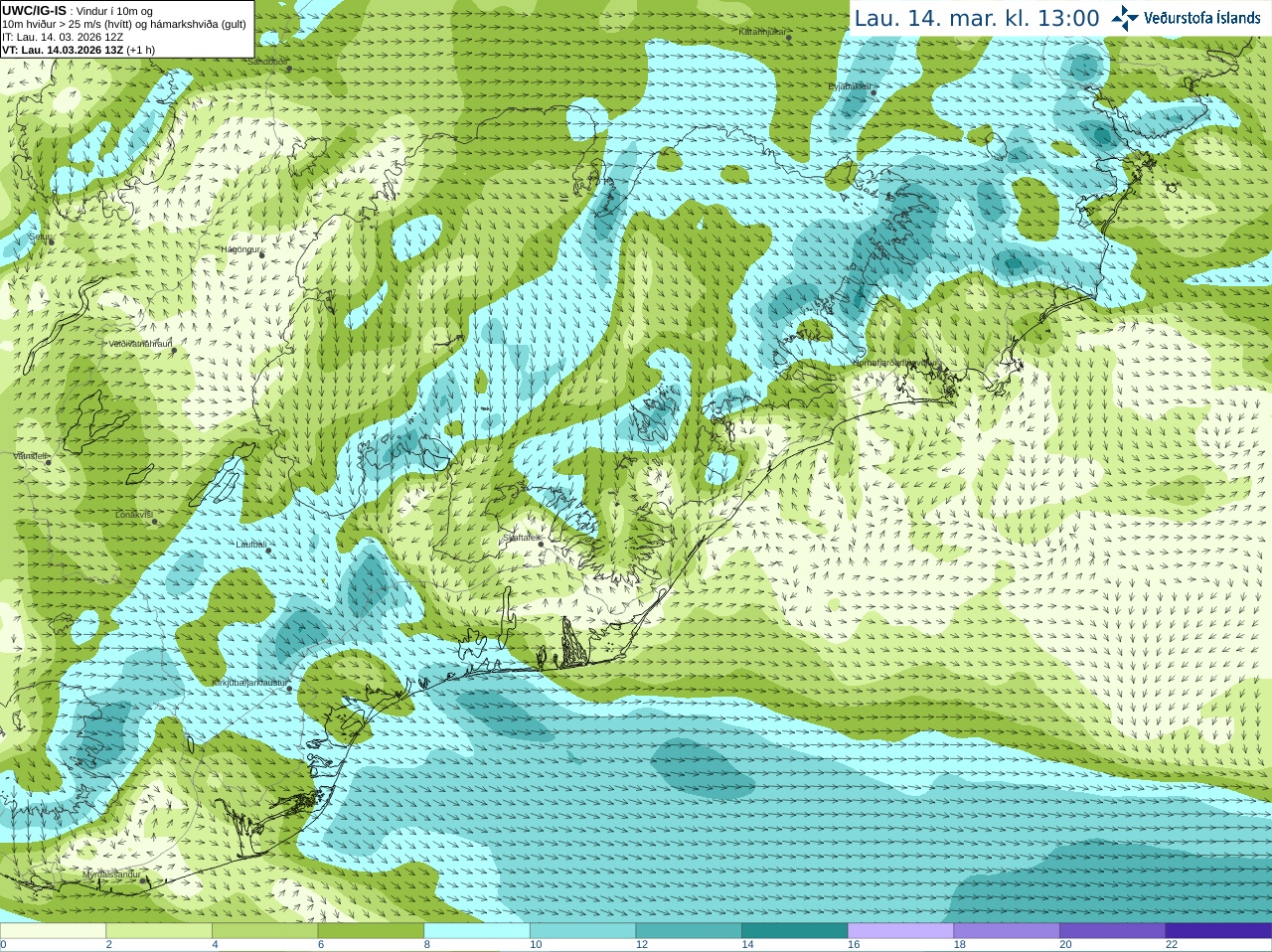Click the 16–18 m/s lavender legend swatch
1272x952 pixels.
tap(901, 930)
